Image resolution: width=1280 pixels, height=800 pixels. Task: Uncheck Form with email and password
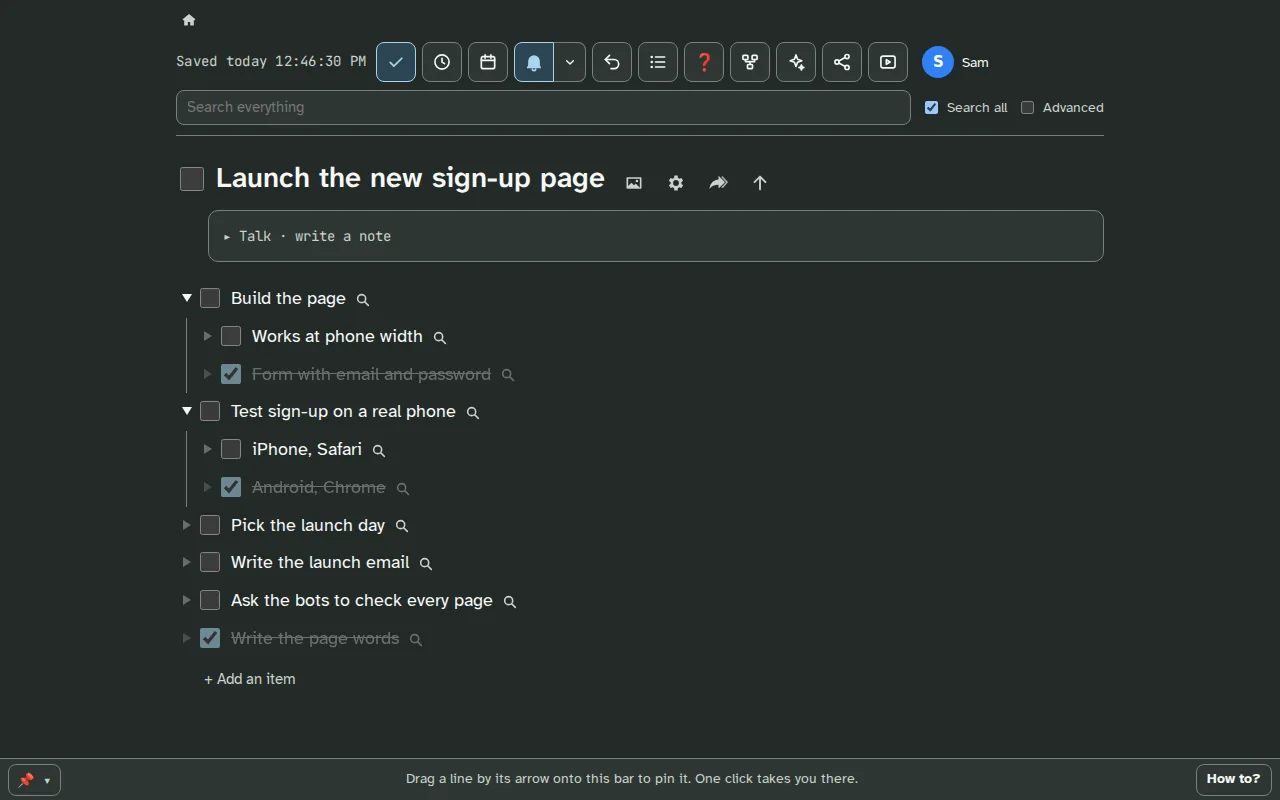point(231,374)
